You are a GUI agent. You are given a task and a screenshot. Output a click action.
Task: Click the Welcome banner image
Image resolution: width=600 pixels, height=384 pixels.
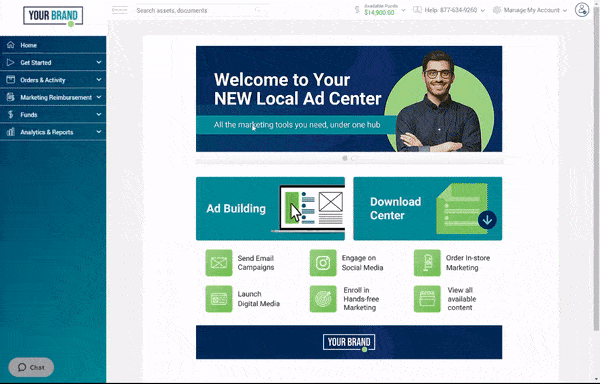(x=349, y=99)
